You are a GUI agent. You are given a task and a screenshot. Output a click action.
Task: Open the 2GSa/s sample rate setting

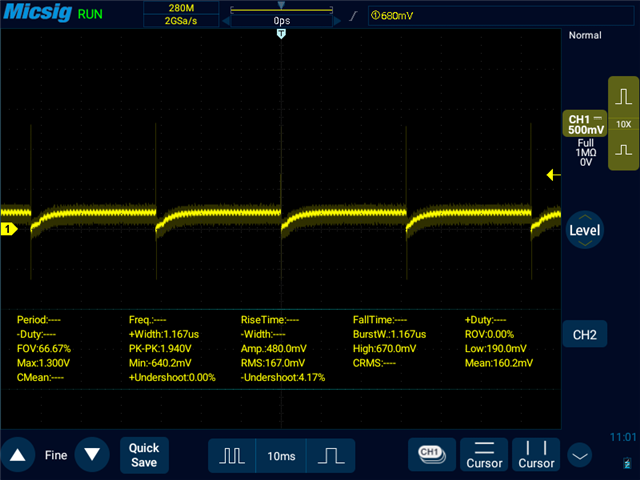tap(181, 21)
